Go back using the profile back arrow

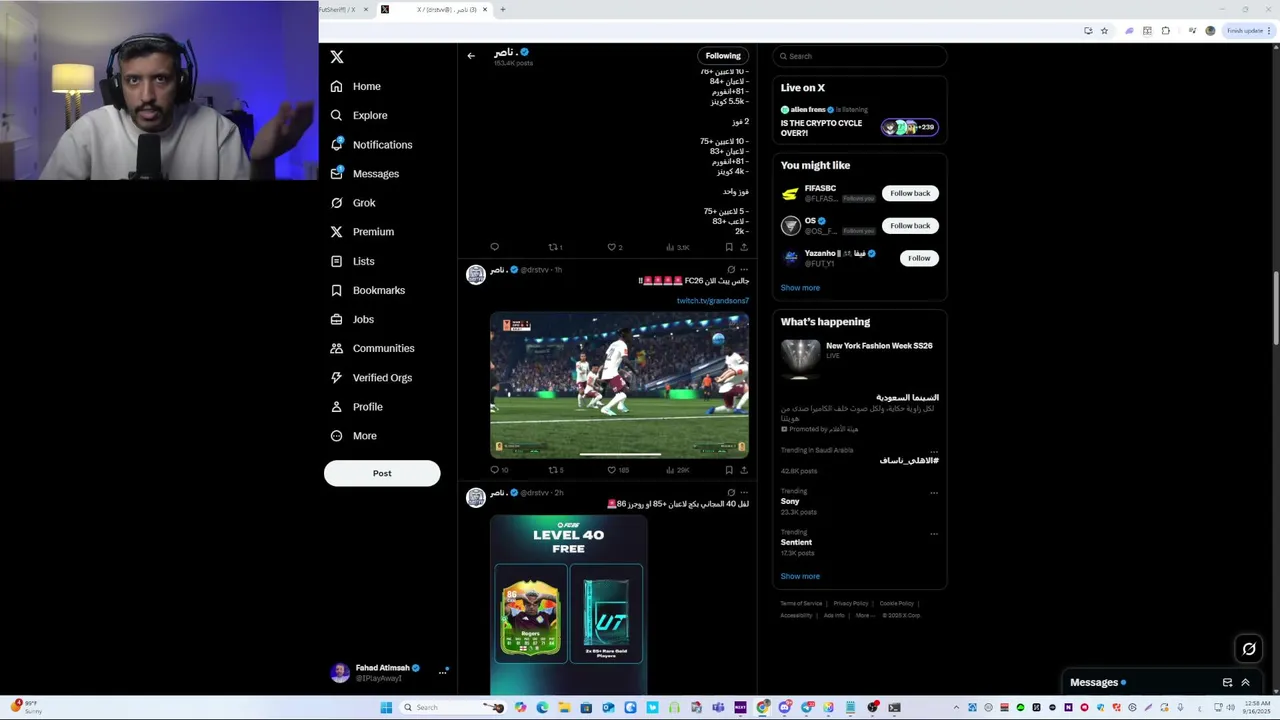tap(471, 56)
